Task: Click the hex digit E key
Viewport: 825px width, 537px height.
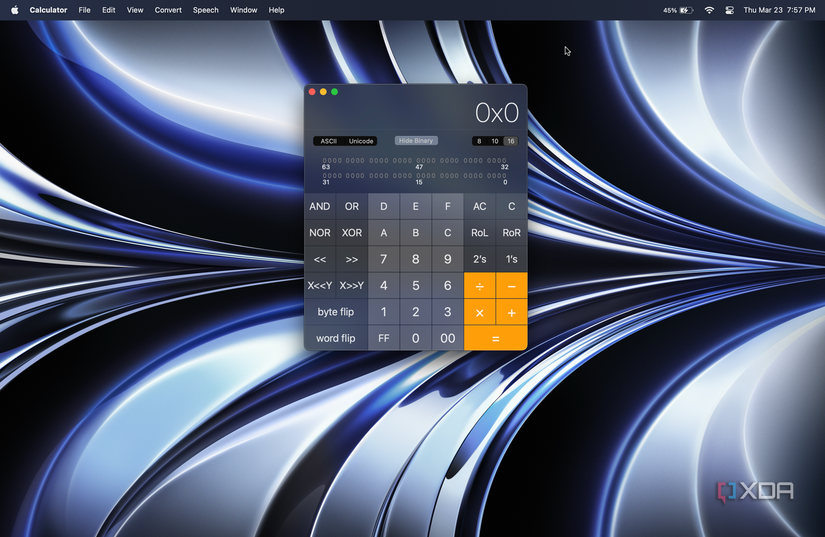Action: point(416,206)
